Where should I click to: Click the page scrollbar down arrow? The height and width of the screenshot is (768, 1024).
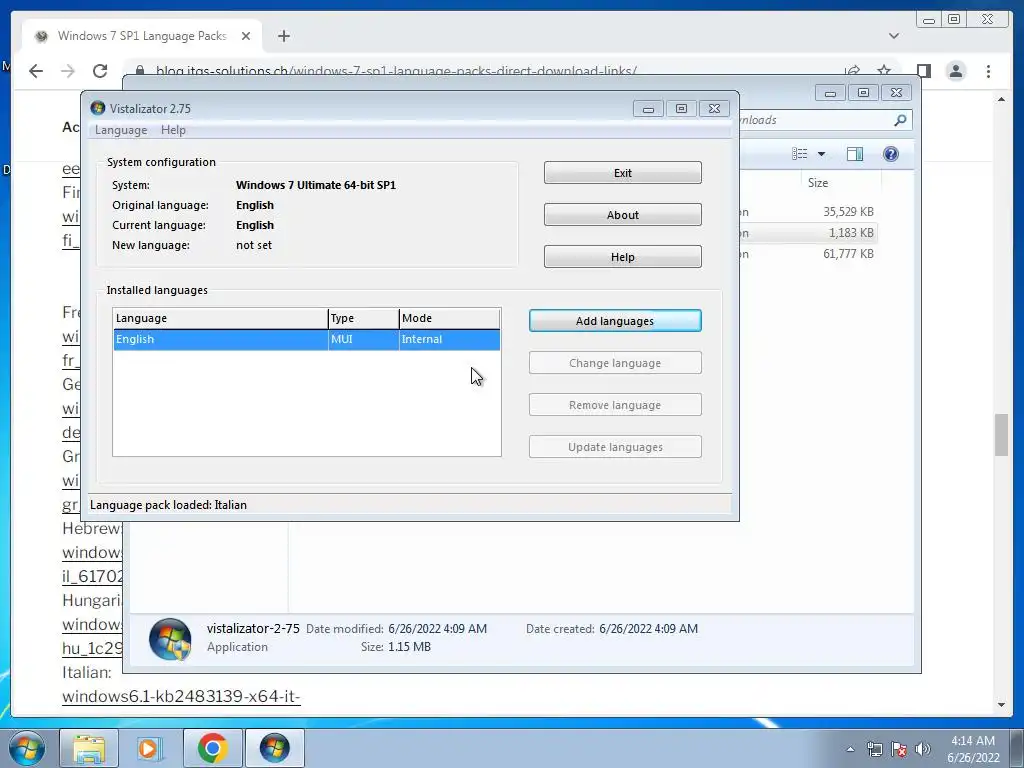tap(1002, 705)
